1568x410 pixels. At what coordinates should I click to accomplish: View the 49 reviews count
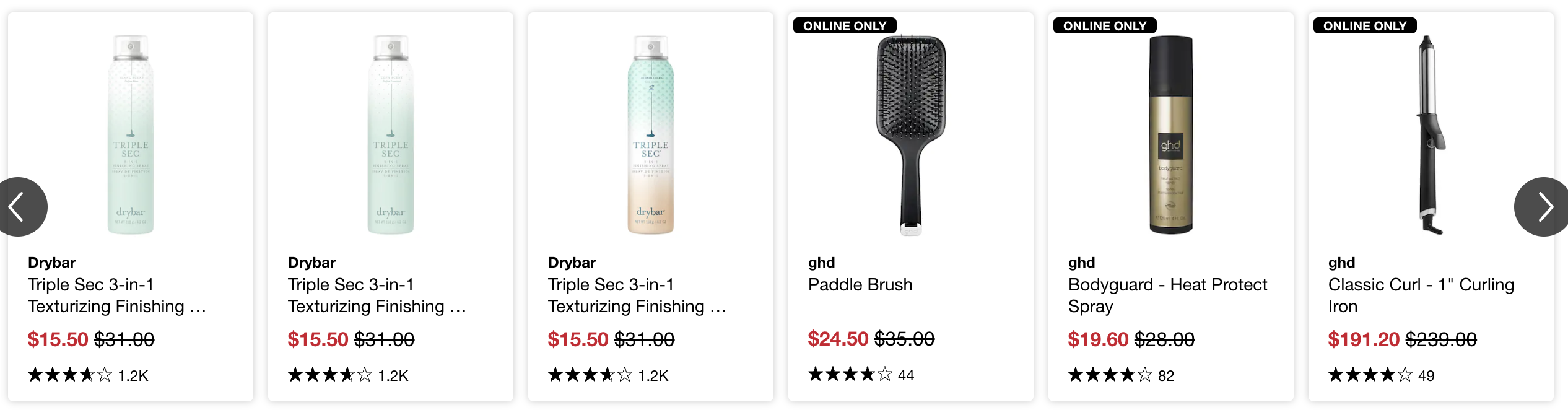1426,376
